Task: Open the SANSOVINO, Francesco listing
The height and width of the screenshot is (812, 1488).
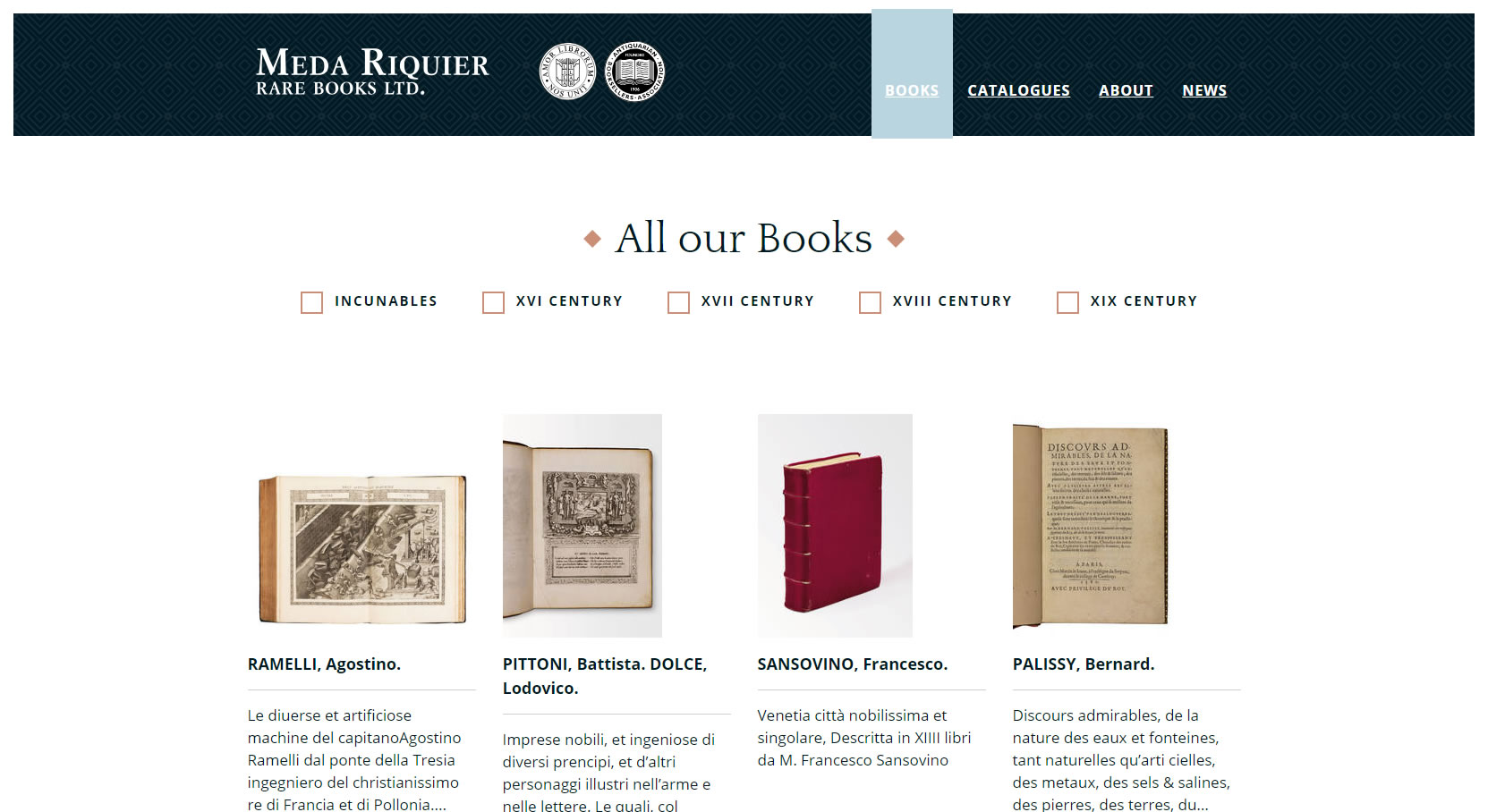Action: point(853,664)
